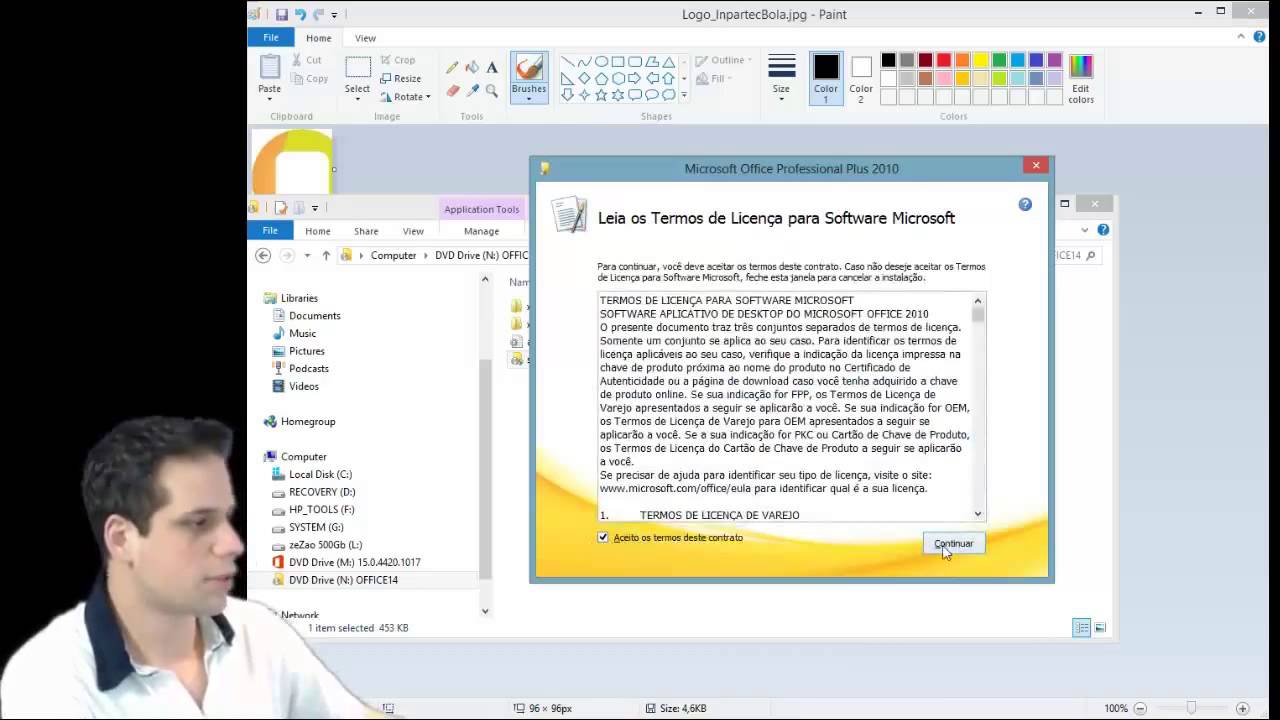Switch to details view icon in Explorer
Viewport: 1280px width, 720px height.
[x=1081, y=628]
